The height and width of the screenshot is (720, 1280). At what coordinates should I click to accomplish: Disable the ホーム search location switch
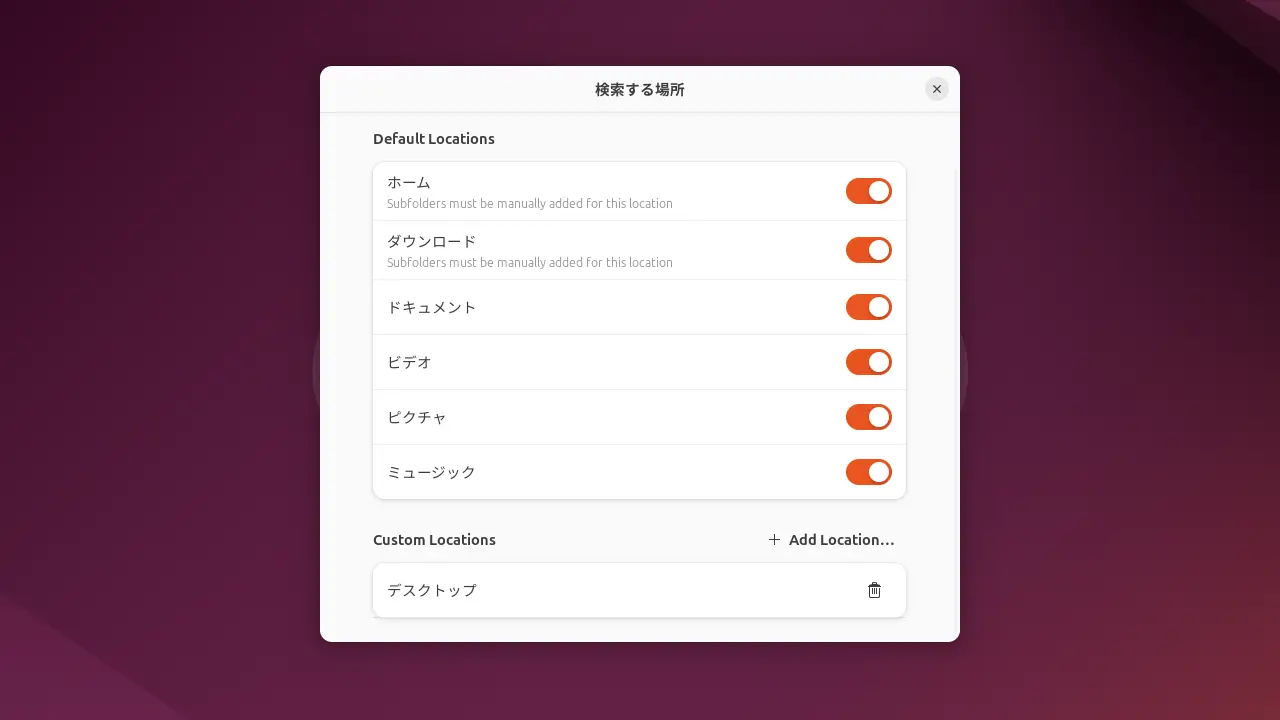pyautogui.click(x=869, y=191)
